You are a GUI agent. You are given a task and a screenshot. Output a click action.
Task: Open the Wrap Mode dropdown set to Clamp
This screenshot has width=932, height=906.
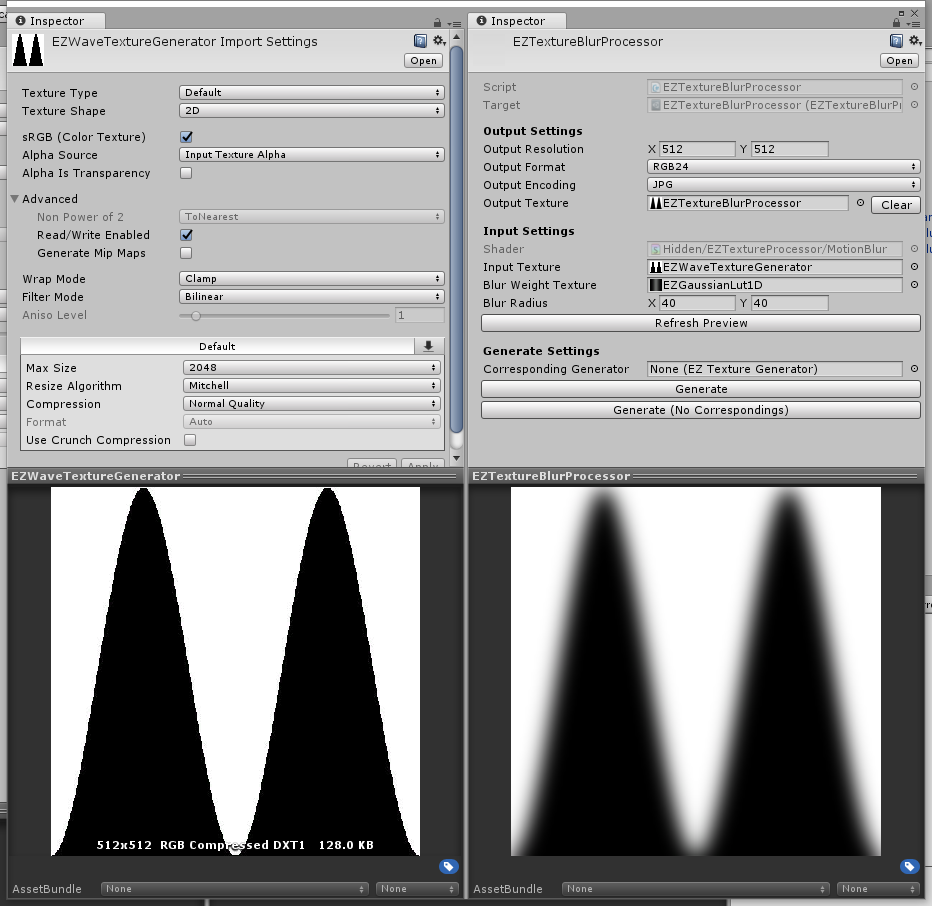coord(311,278)
